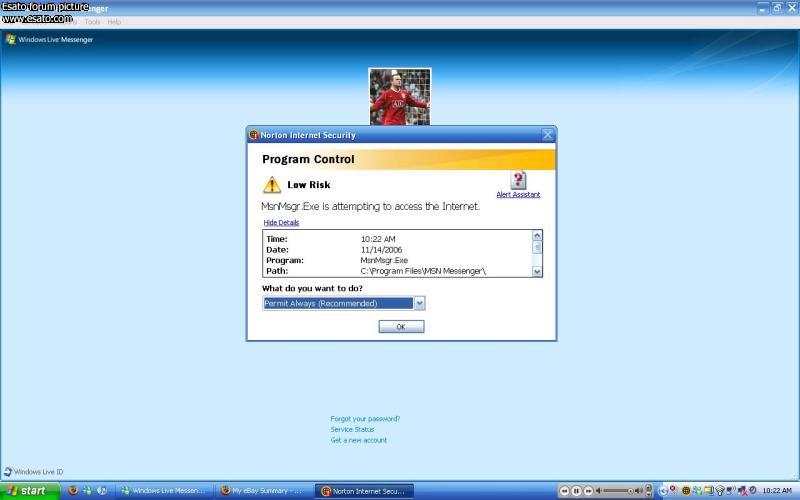Click the gray circular tray icon by the clock
The image size is (800, 500).
tap(753, 490)
